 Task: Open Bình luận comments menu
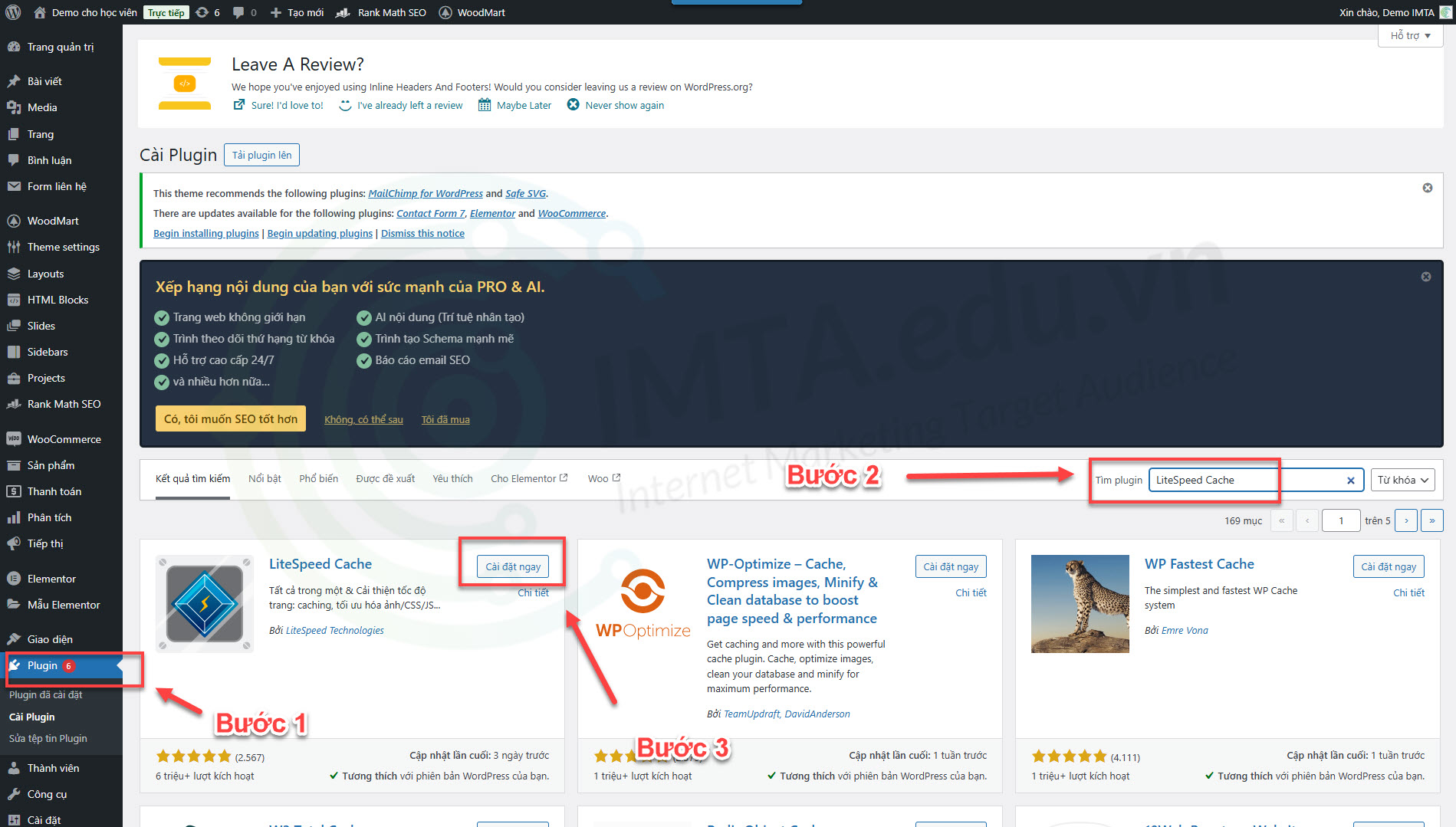[49, 160]
